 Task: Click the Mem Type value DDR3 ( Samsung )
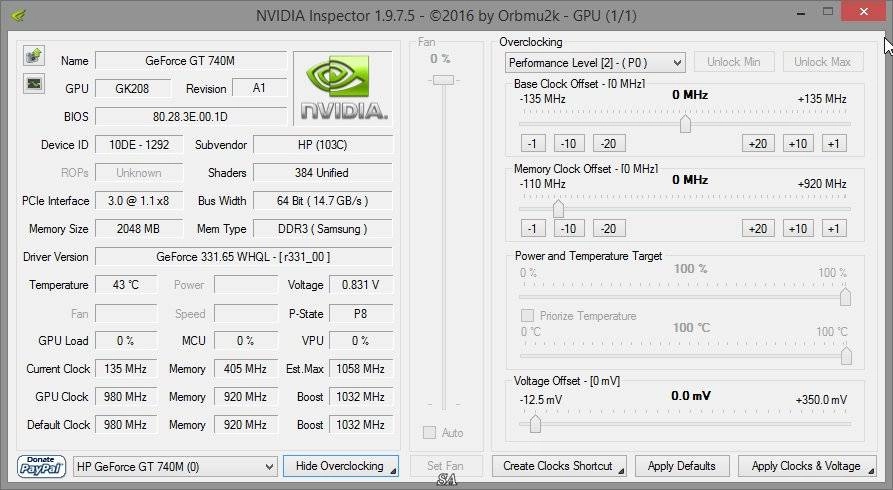323,228
